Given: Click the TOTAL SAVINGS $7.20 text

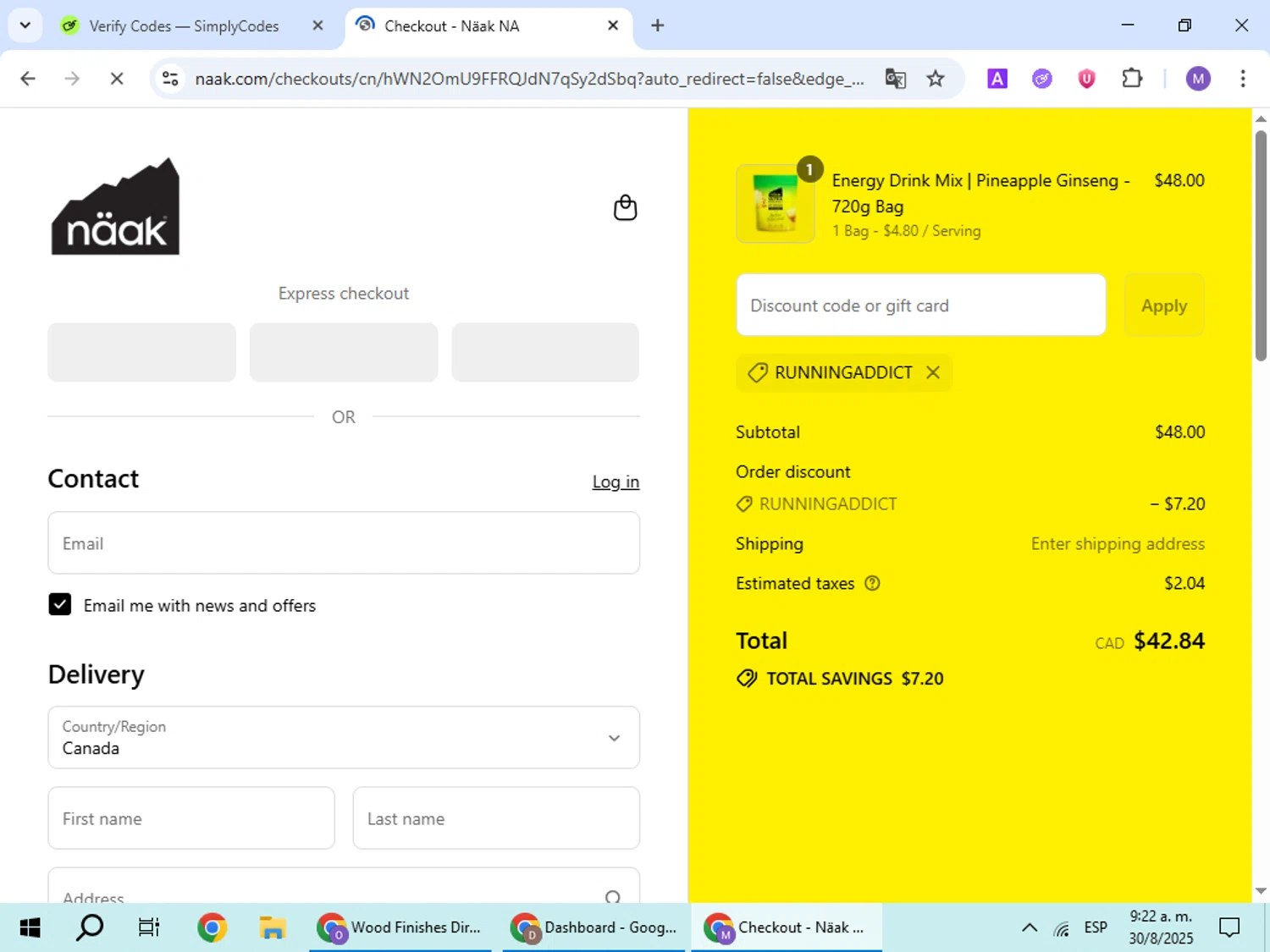Looking at the screenshot, I should (x=854, y=679).
